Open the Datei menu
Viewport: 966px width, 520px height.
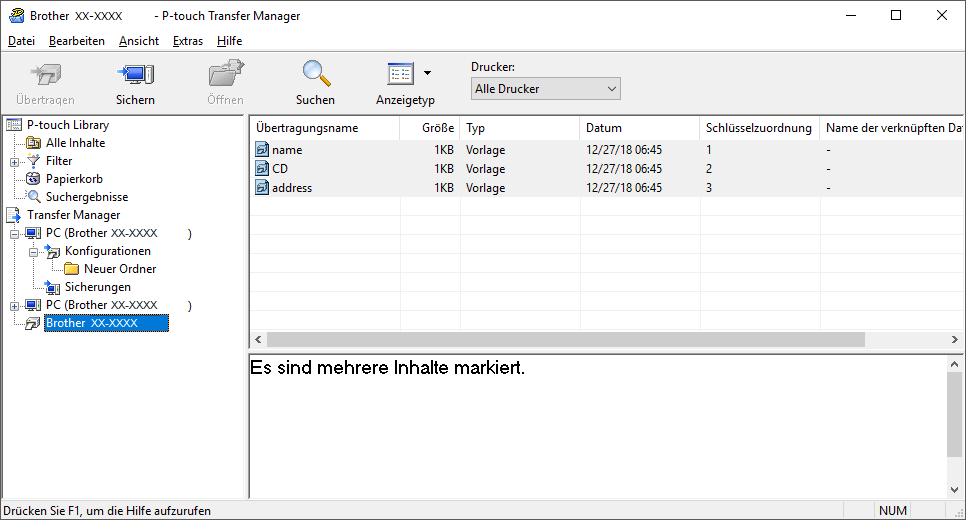(x=21, y=41)
